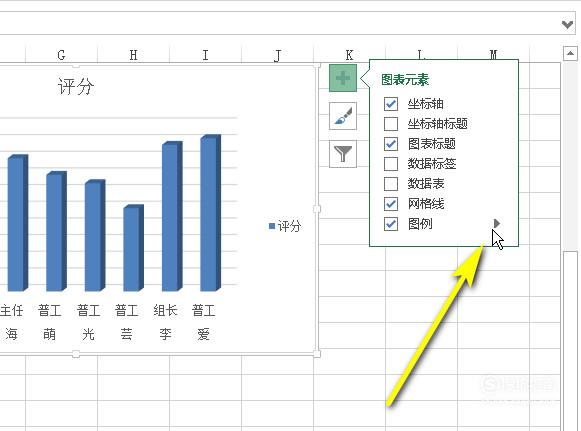Uncheck the 图例 checkbox
Image resolution: width=581 pixels, height=431 pixels.
click(x=391, y=224)
